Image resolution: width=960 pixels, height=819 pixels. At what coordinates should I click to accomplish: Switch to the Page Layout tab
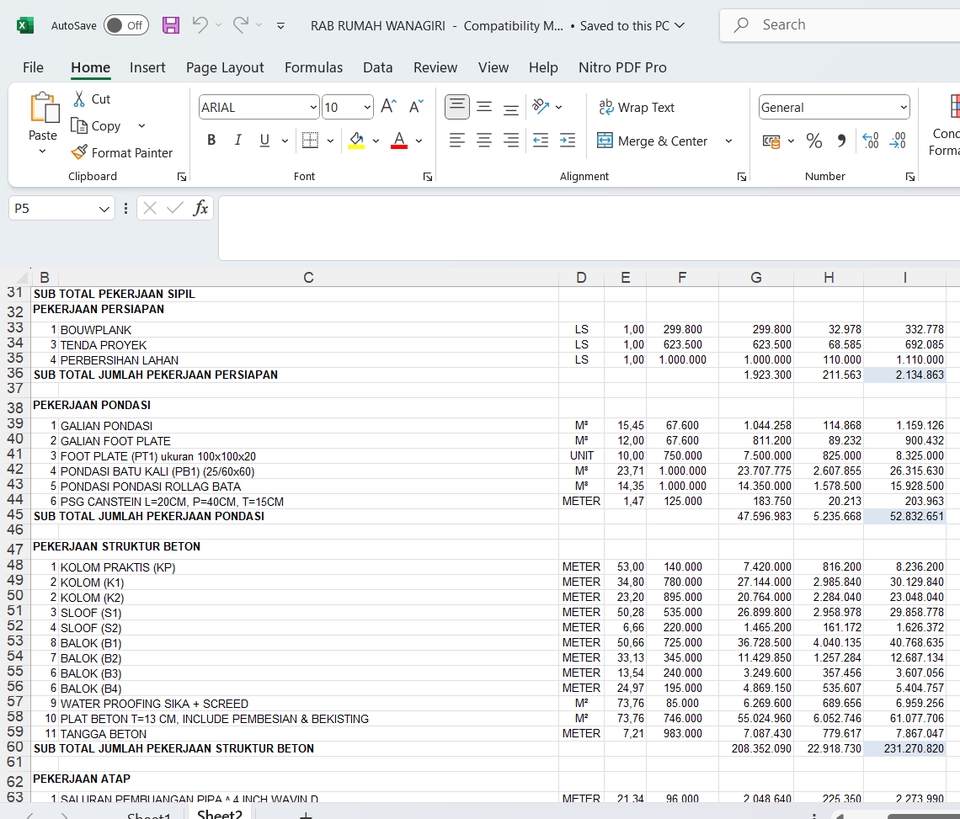225,68
